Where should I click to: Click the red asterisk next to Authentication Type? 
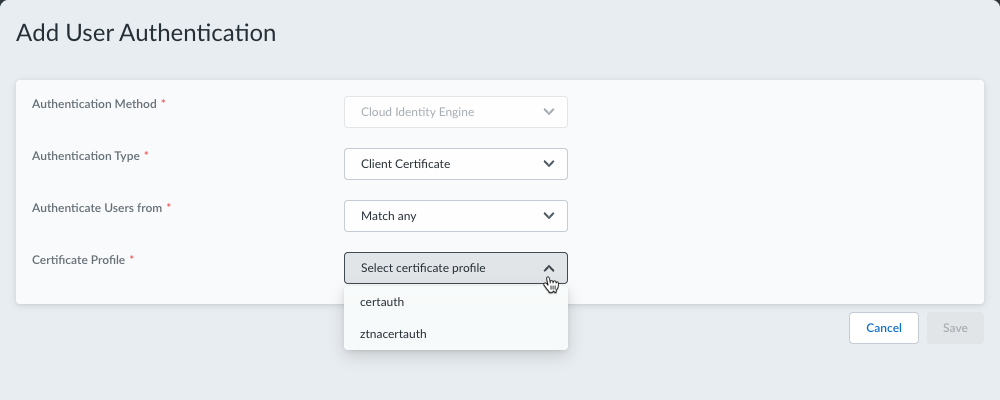146,155
